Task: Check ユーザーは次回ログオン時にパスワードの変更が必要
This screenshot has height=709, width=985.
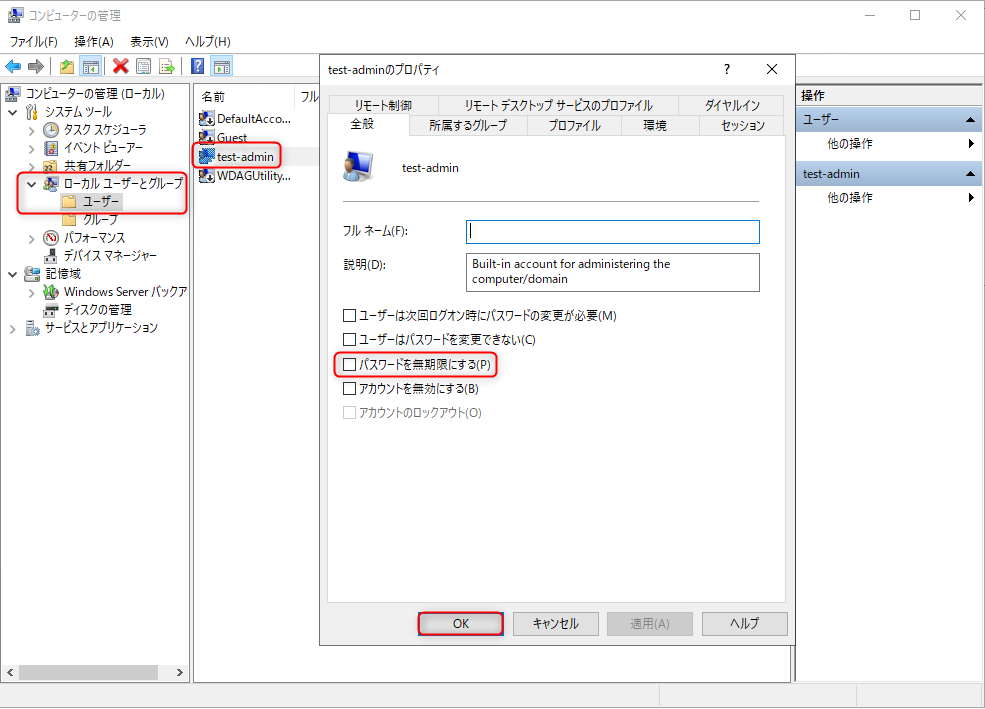Action: click(x=349, y=315)
